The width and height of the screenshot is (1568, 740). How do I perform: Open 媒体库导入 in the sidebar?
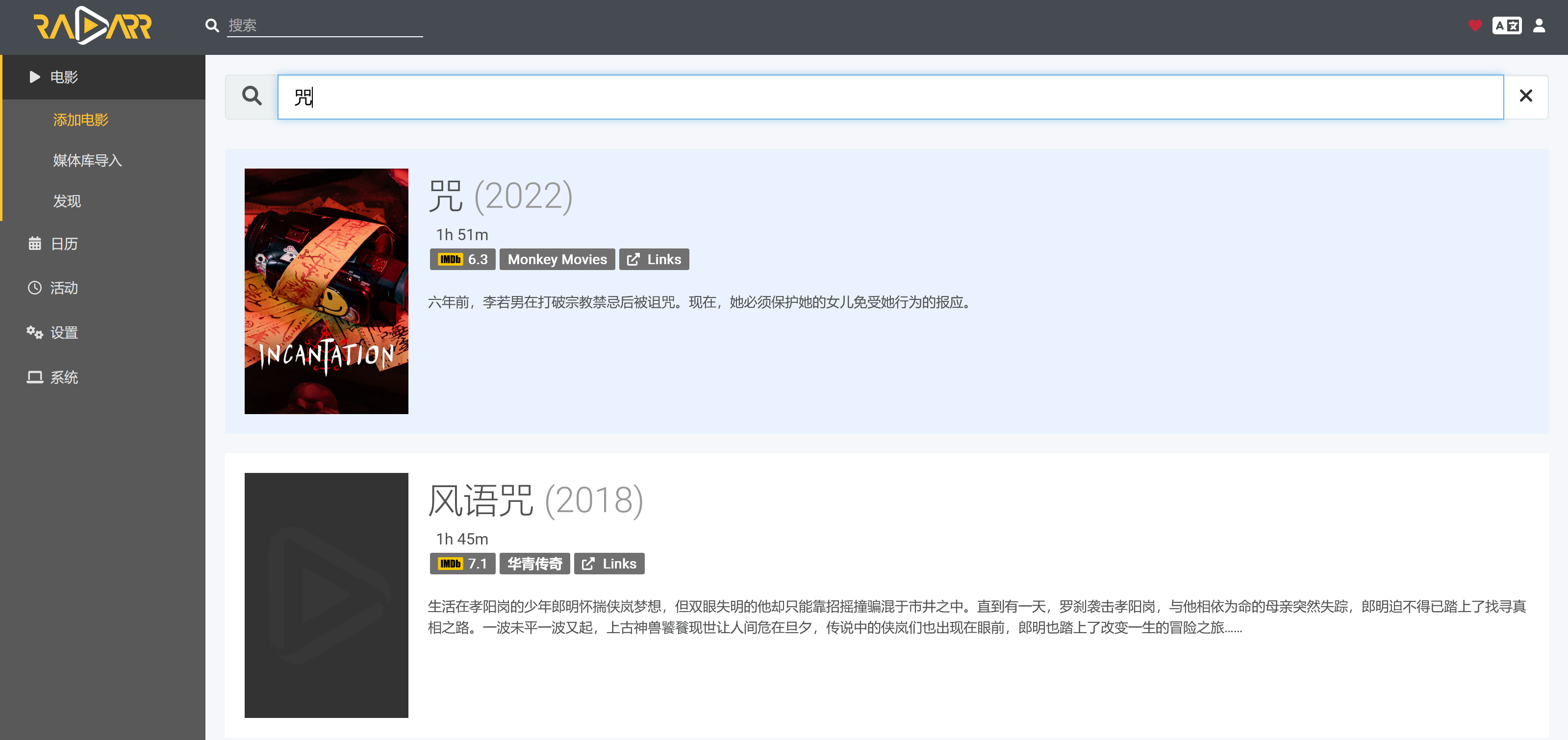click(x=87, y=161)
